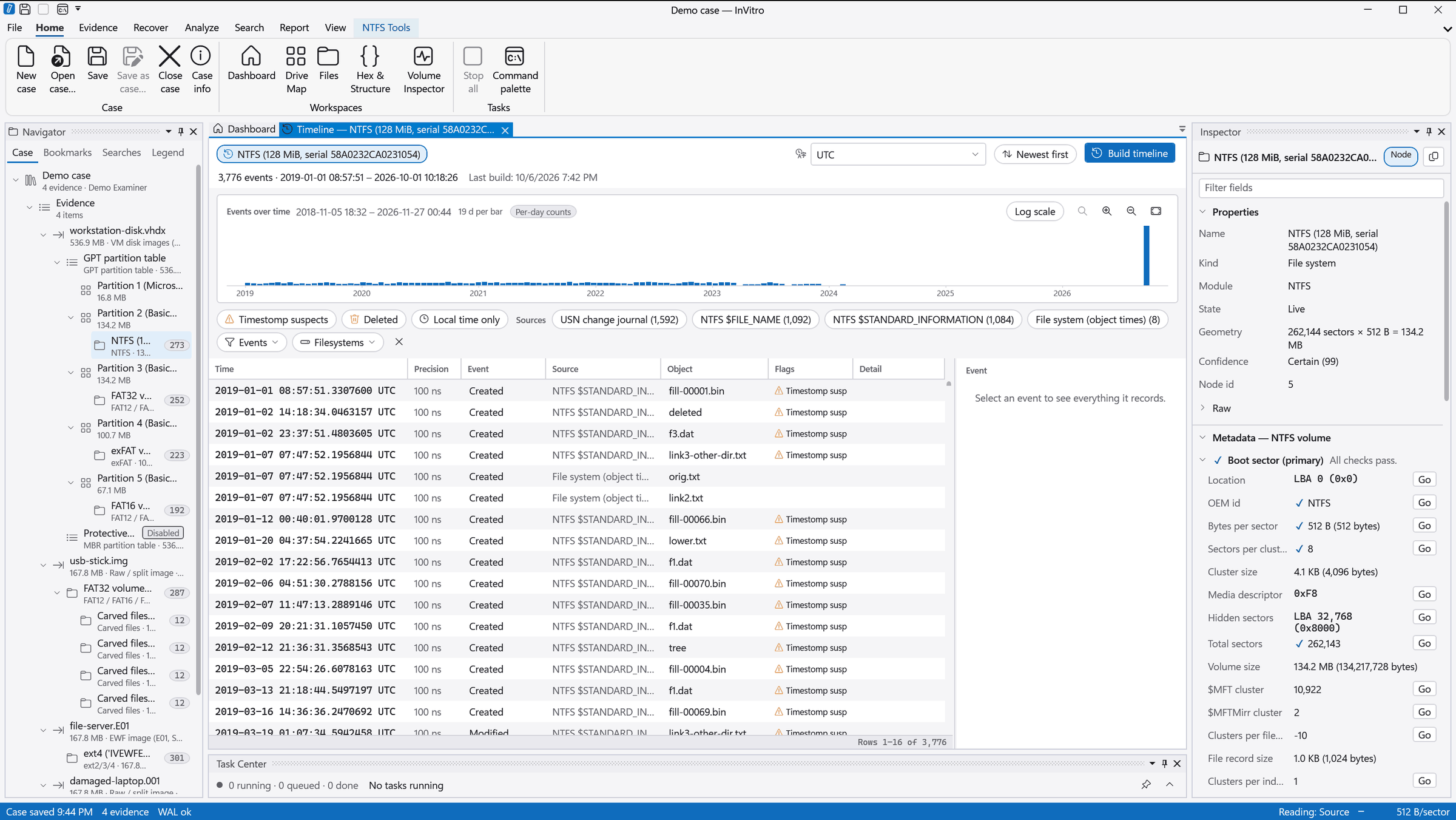This screenshot has height=820, width=1456.
Task: Click Go next to OEM id
Action: click(1424, 503)
